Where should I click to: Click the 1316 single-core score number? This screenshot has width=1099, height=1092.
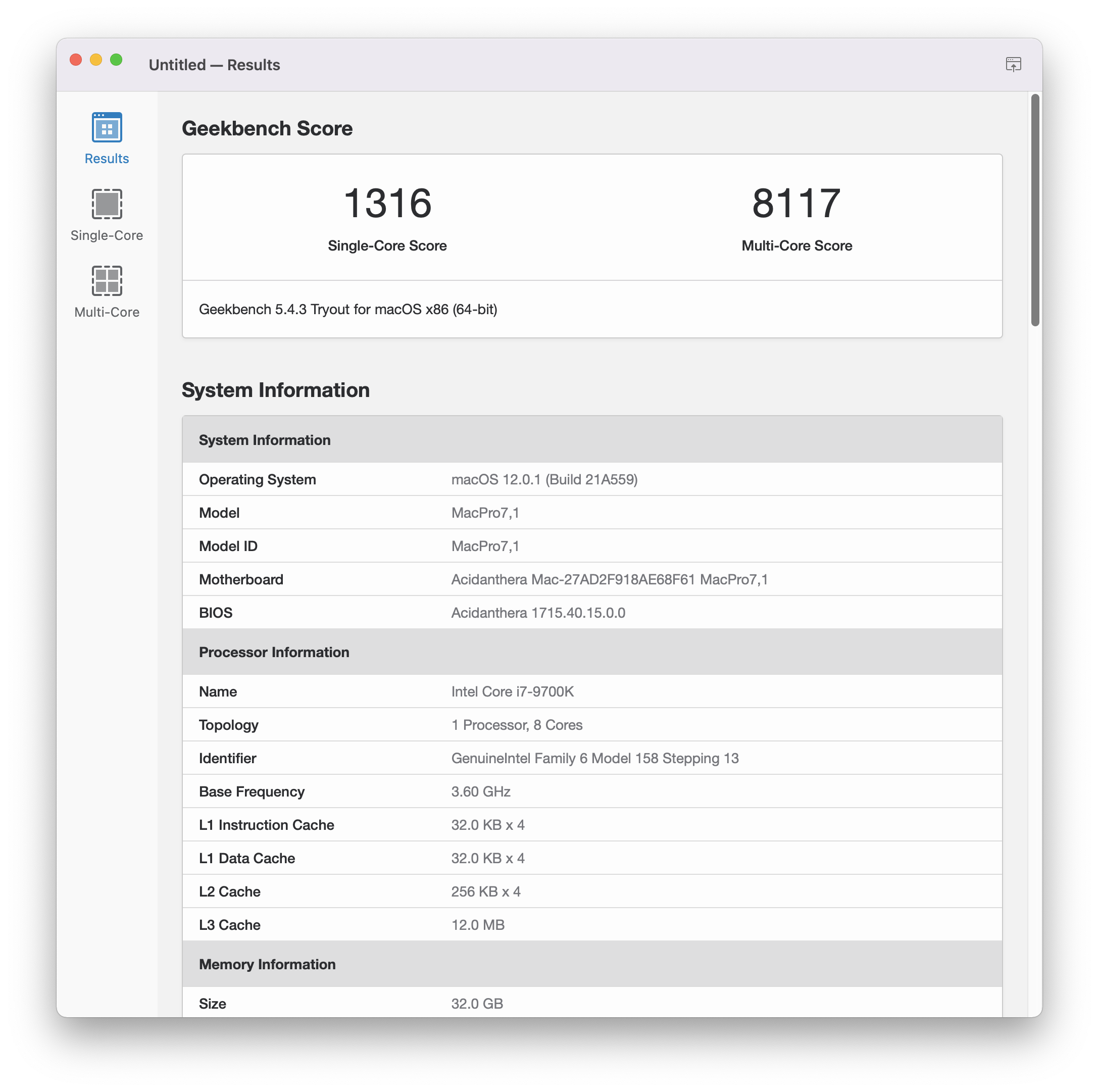tap(387, 204)
